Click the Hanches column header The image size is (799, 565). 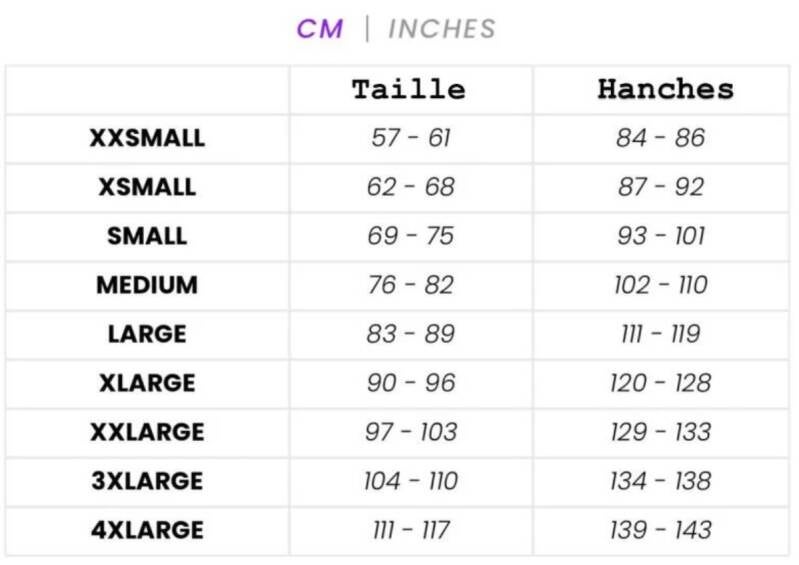click(665, 89)
